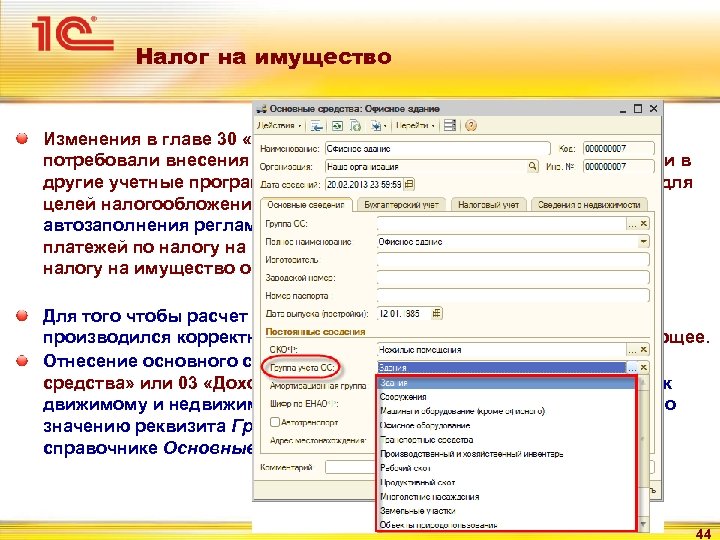Clear the Группа учета ОС field with X
The height and width of the screenshot is (540, 720).
tap(644, 367)
